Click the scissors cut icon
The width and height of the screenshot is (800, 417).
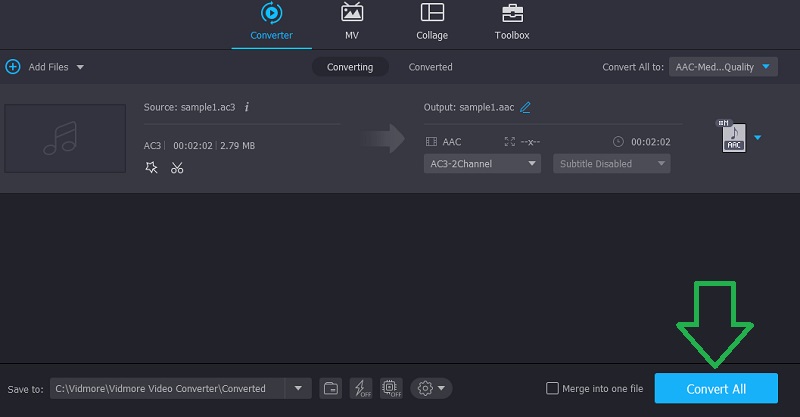(177, 167)
